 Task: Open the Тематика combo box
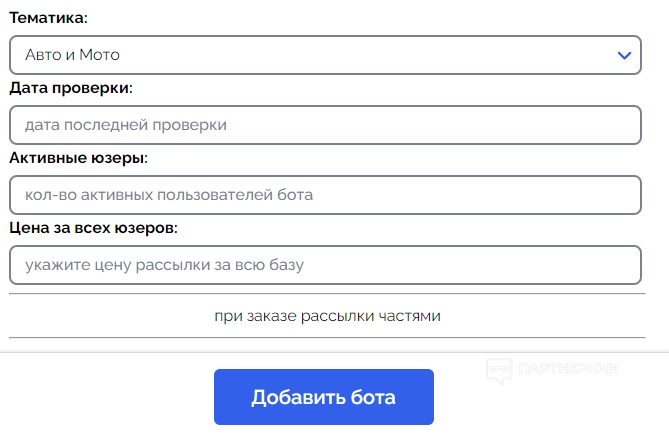click(325, 55)
